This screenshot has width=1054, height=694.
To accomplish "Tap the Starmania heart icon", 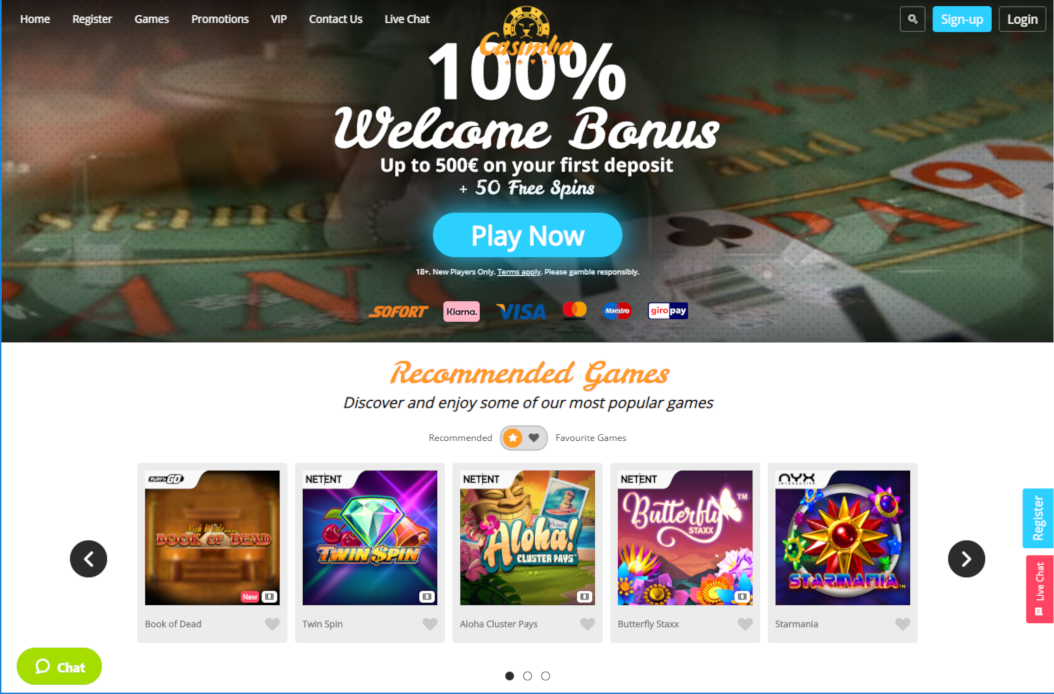I will (903, 624).
